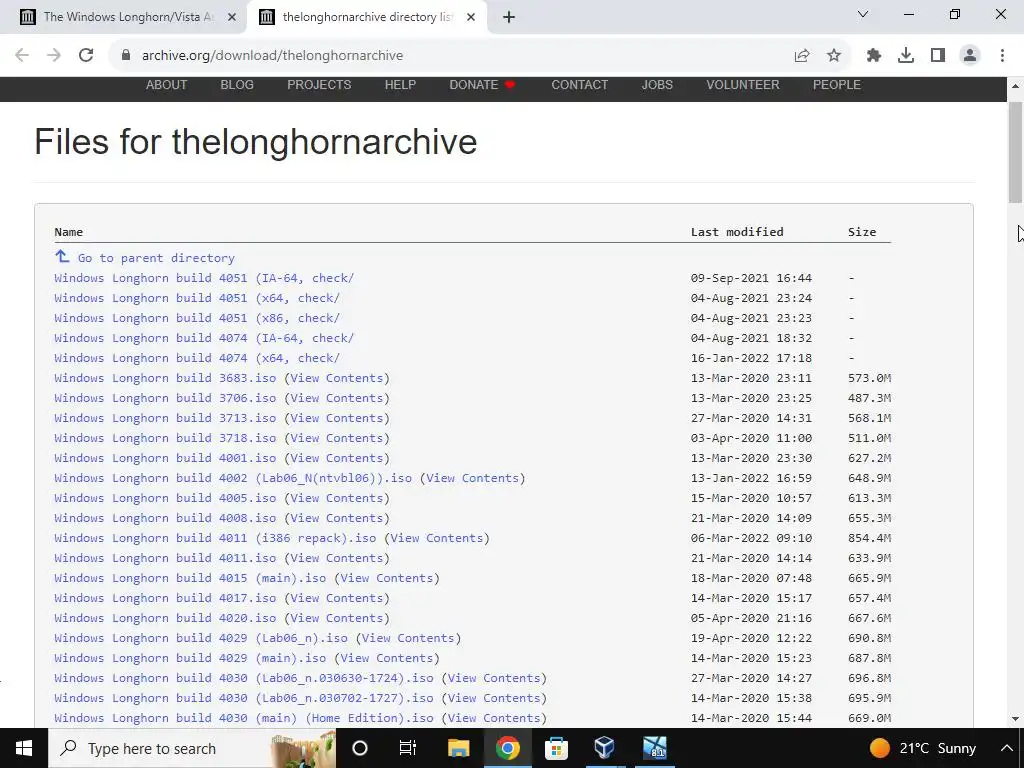
Task: Open HELP in the archive.org nav
Action: [400, 85]
